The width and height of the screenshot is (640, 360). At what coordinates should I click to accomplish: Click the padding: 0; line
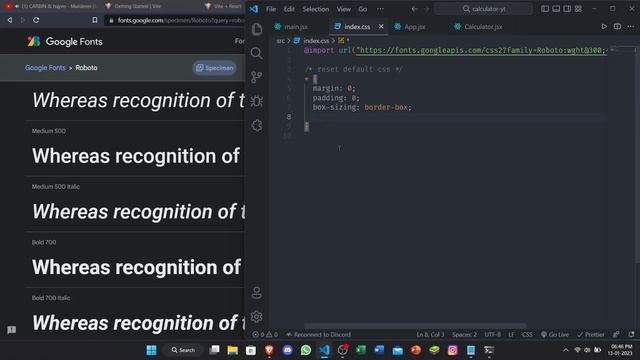[336, 98]
